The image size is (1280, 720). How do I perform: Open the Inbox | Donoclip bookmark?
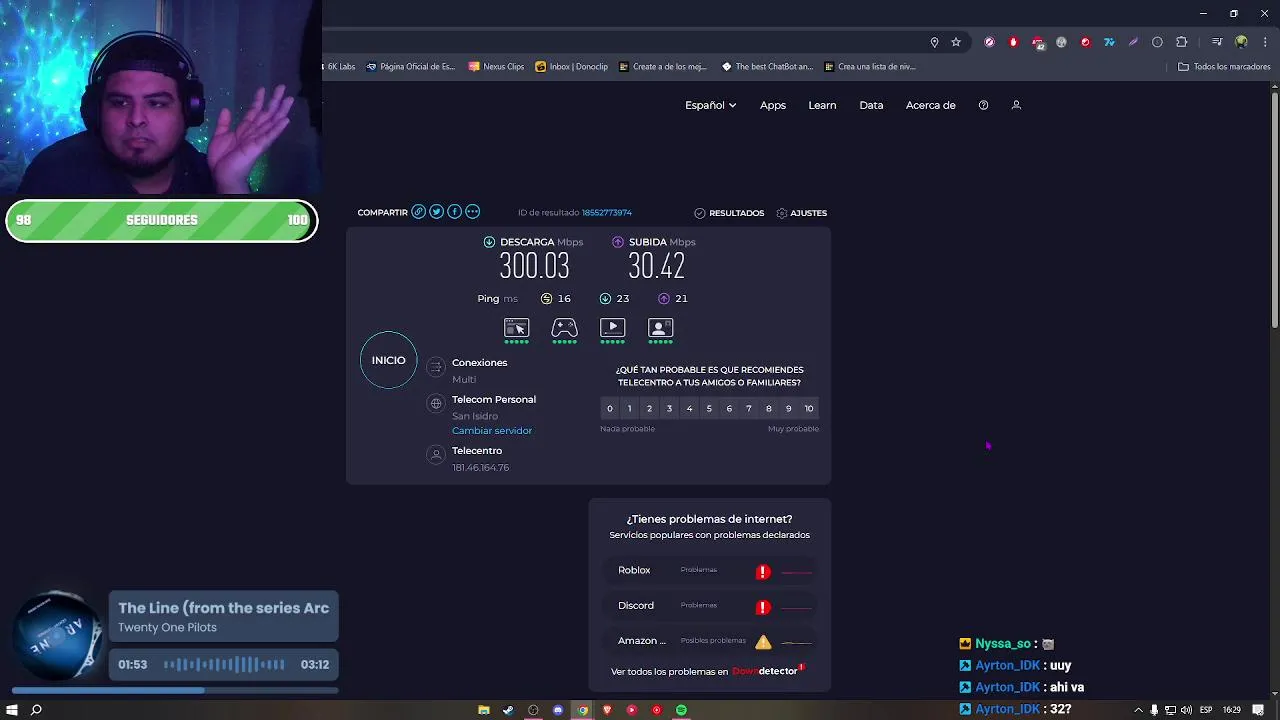pyautogui.click(x=571, y=67)
